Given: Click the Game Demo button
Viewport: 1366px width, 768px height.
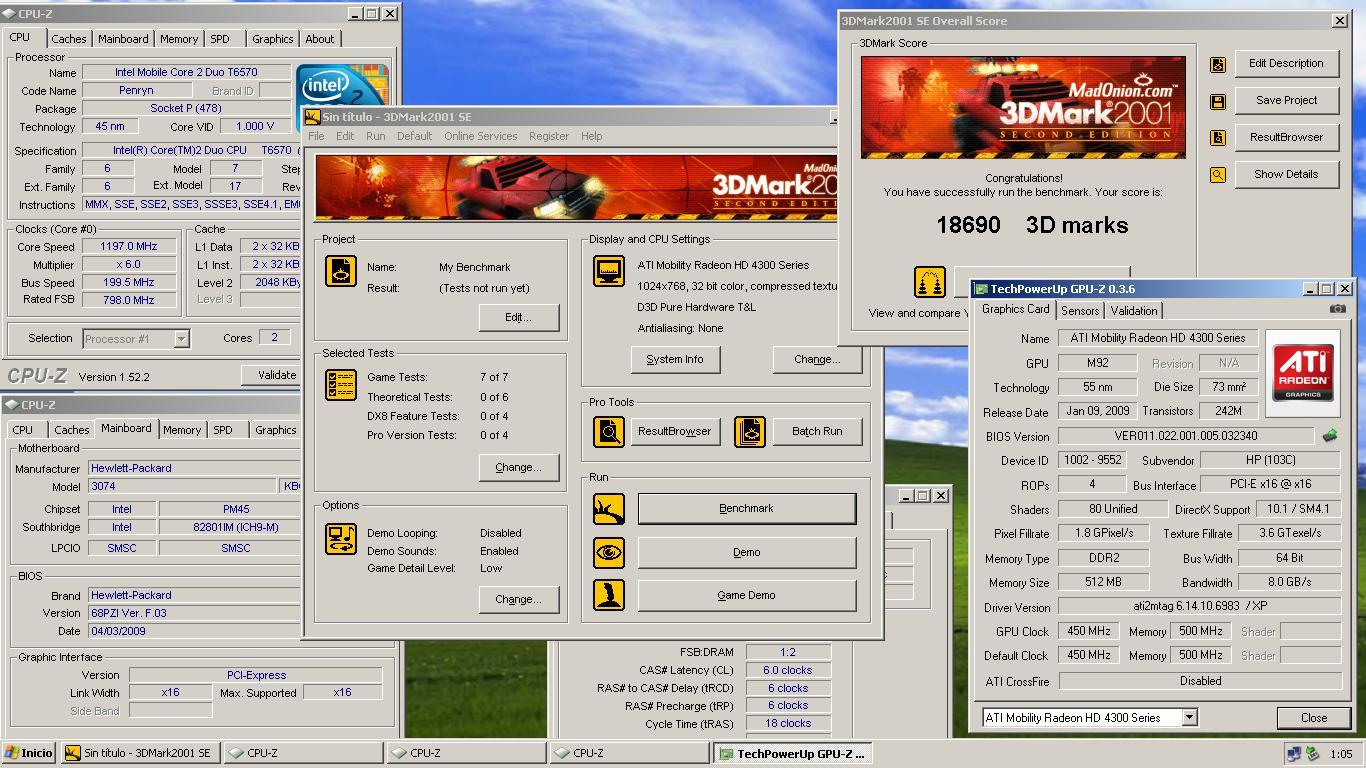Looking at the screenshot, I should (x=747, y=595).
